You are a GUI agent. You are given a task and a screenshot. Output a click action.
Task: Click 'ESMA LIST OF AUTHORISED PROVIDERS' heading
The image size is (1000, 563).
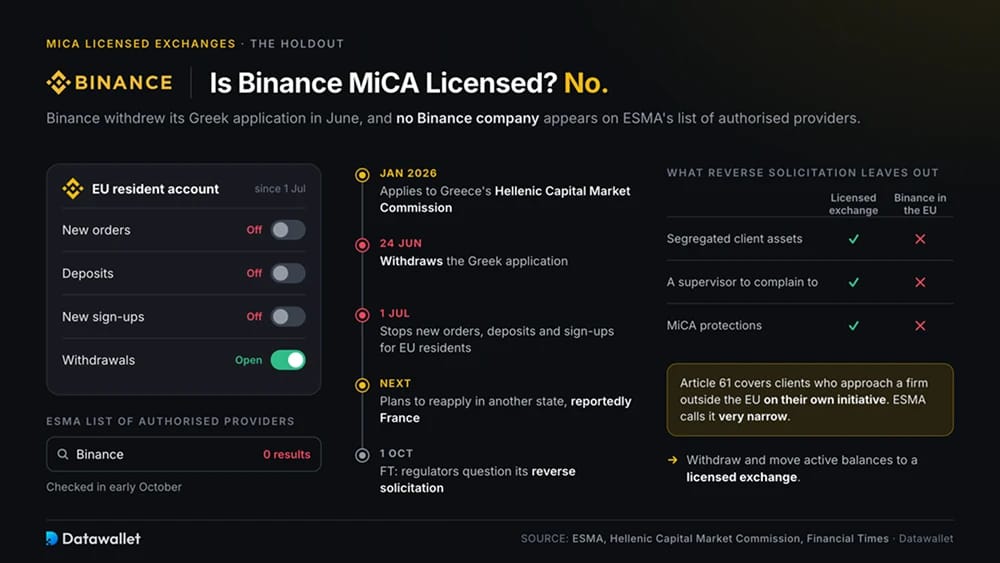coord(170,421)
